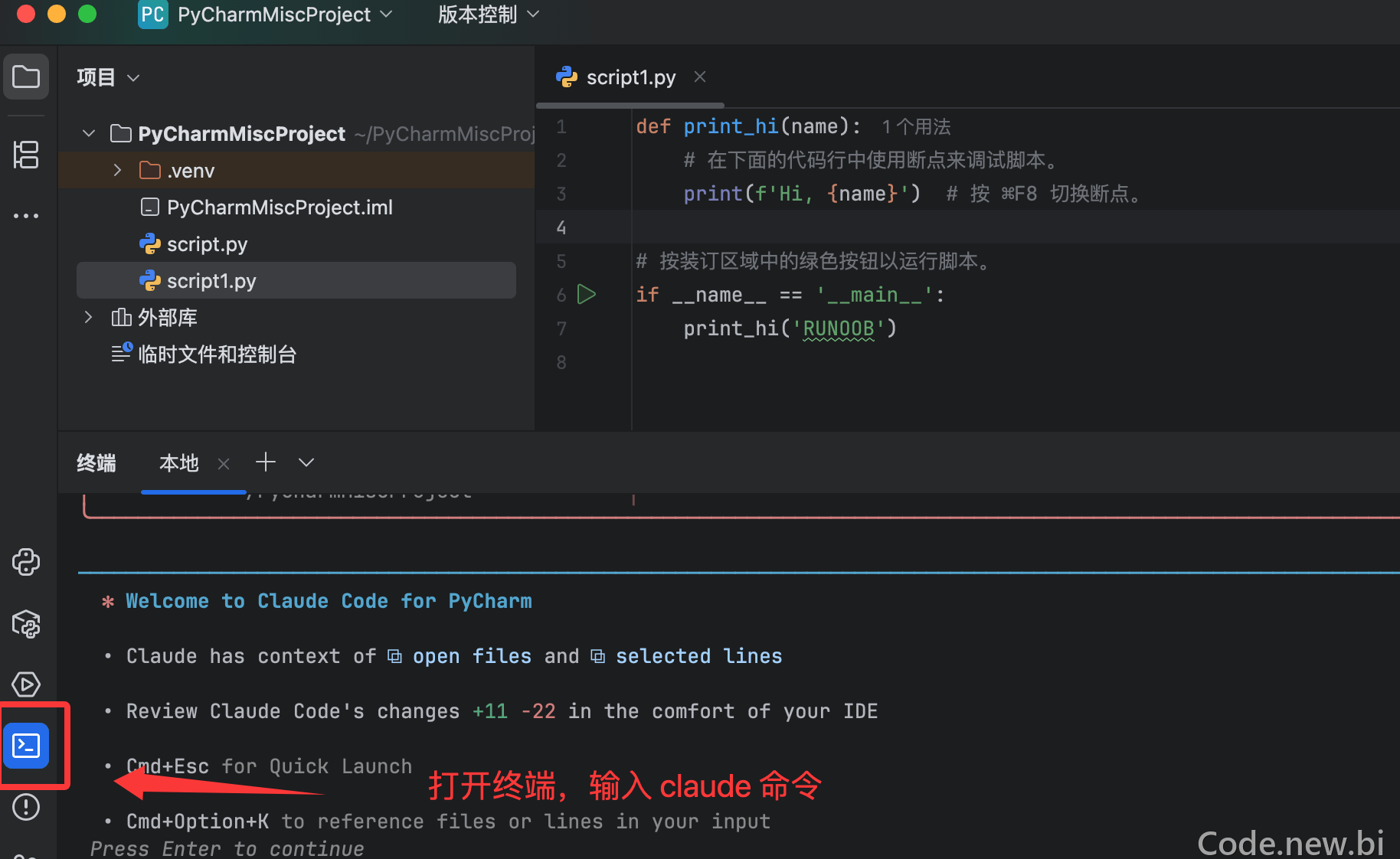Click the scratches (临时文件和控制台) icon

click(122, 353)
